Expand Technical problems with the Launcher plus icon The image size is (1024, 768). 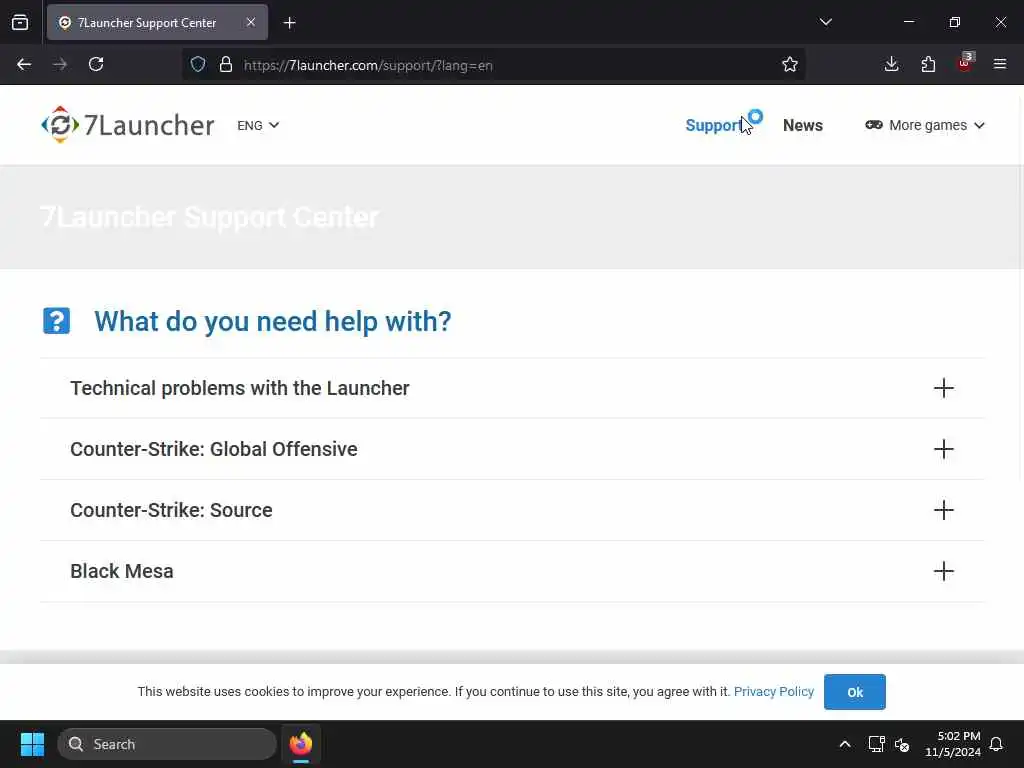click(x=944, y=388)
